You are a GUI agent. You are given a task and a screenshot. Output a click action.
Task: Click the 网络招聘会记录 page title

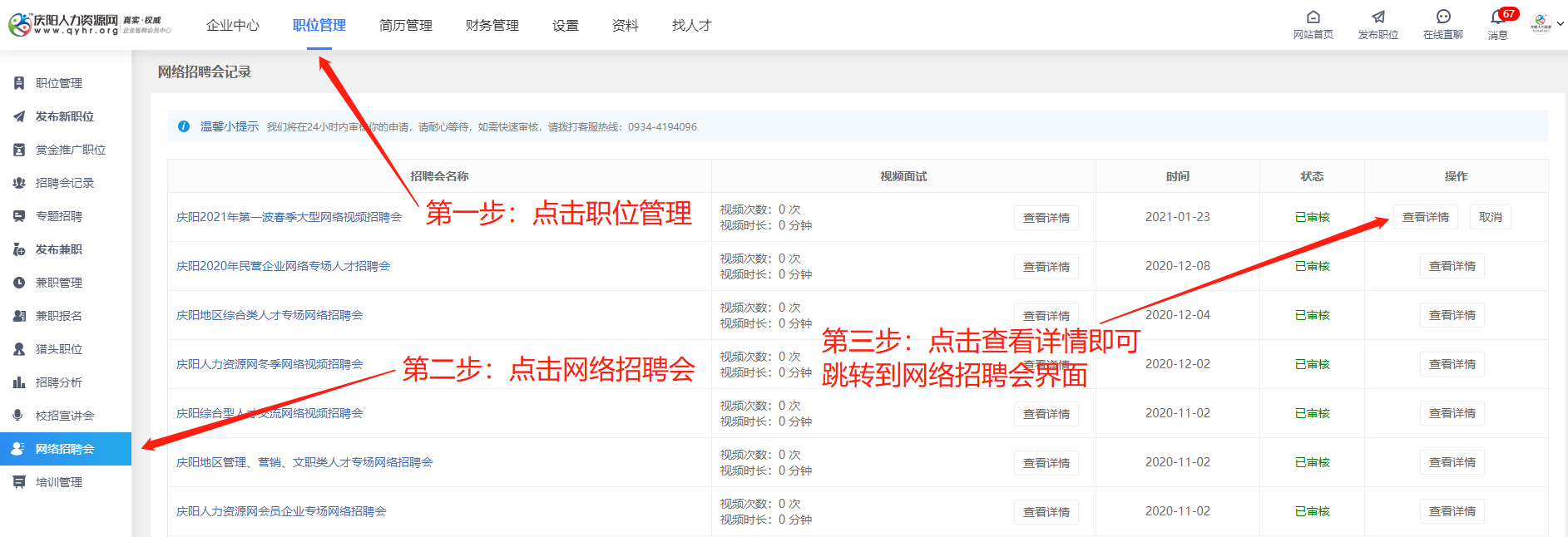tap(205, 71)
